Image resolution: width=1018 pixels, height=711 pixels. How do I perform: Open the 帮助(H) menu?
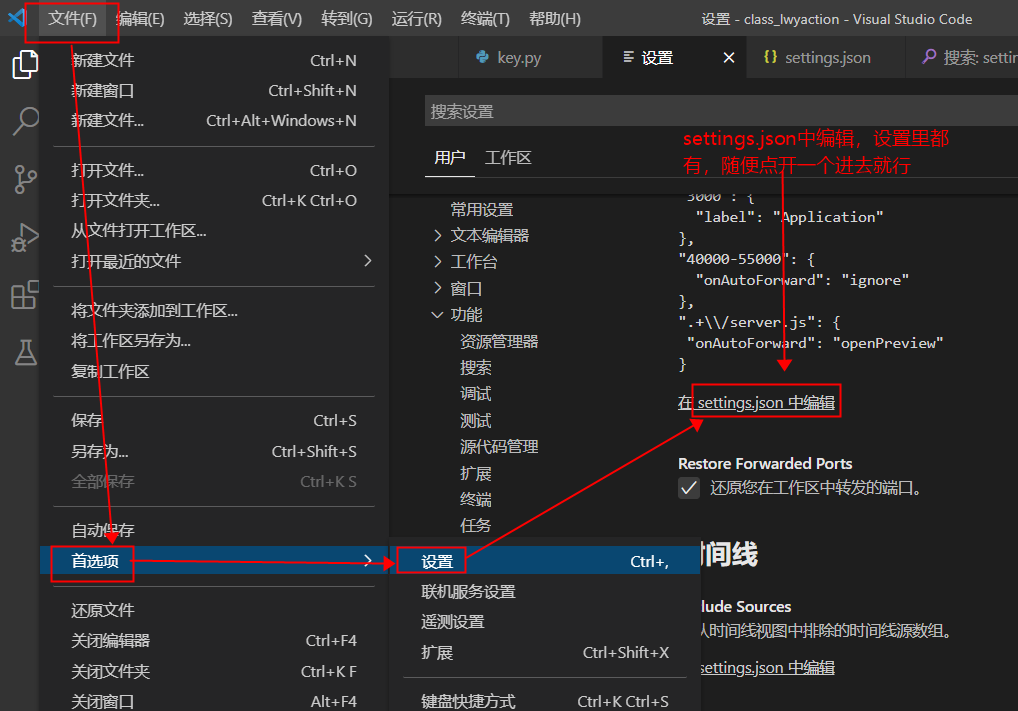click(x=555, y=19)
